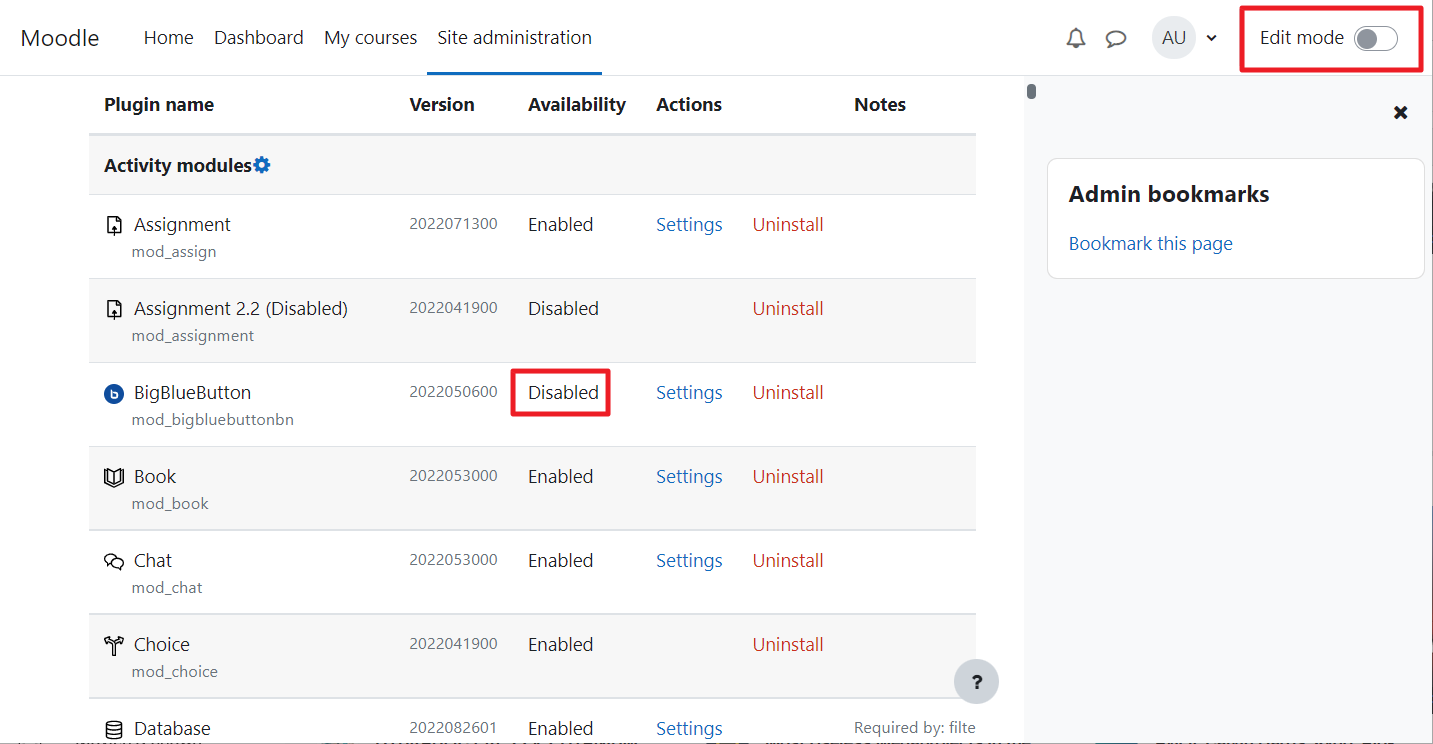Go to Home in navigation bar
This screenshot has height=744, width=1433.
[168, 38]
